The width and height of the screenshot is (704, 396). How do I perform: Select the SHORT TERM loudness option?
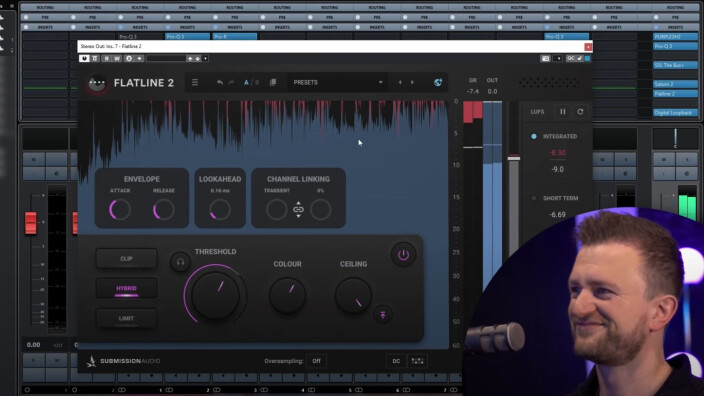(555, 198)
